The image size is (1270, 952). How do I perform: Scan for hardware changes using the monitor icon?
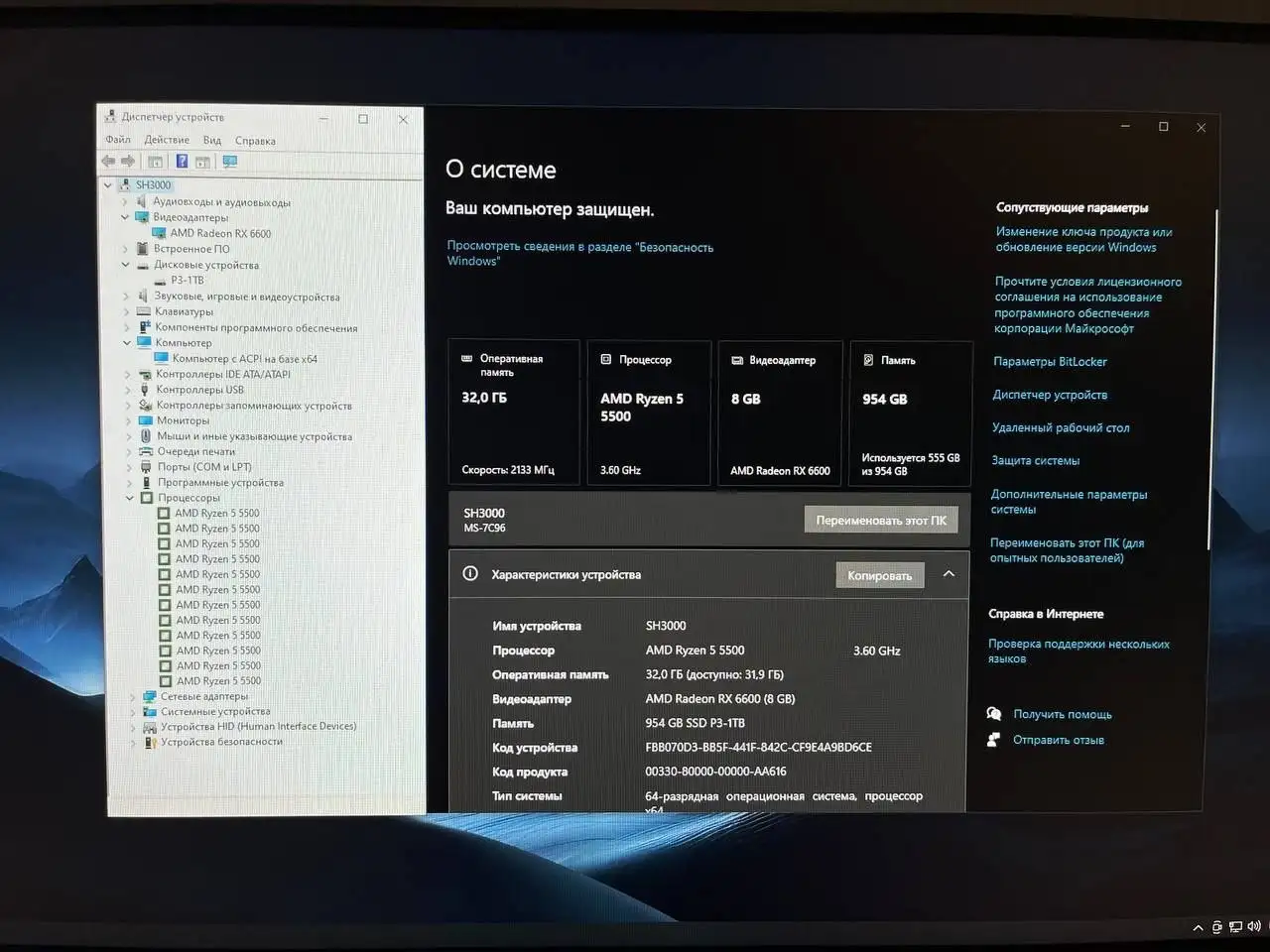pos(230,162)
